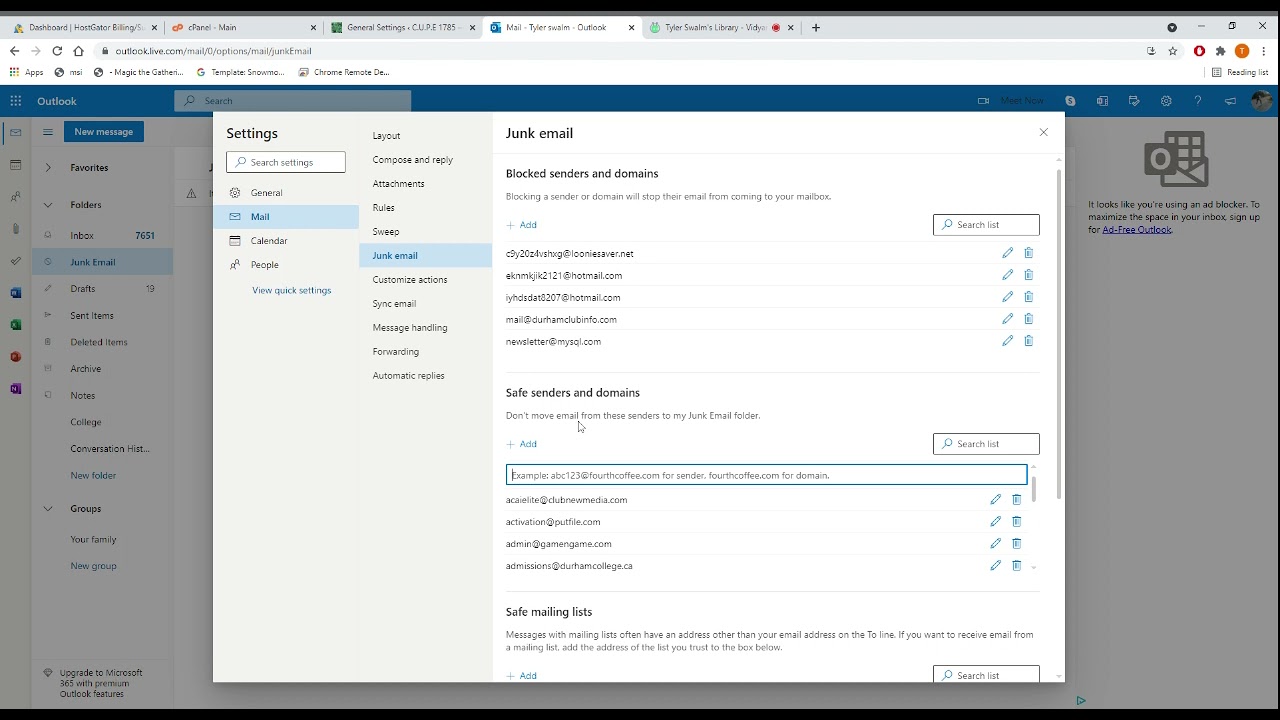This screenshot has height=720, width=1280.
Task: Edit blocked sender iyhdsdat8207@hotmail.com
Action: [1007, 297]
